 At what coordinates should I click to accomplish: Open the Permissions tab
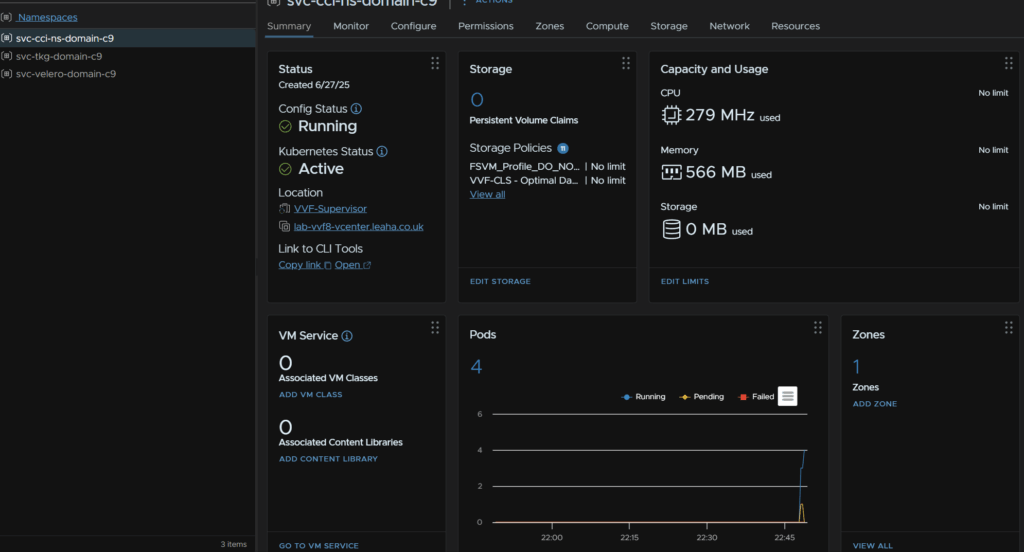click(486, 26)
